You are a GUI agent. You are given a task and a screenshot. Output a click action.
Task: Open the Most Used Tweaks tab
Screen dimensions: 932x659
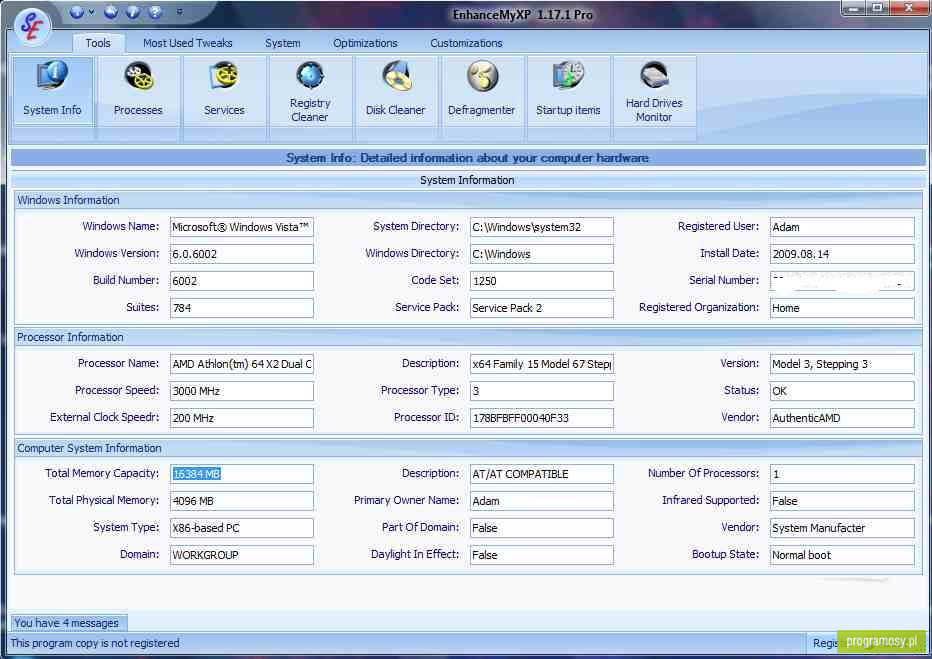pyautogui.click(x=188, y=43)
